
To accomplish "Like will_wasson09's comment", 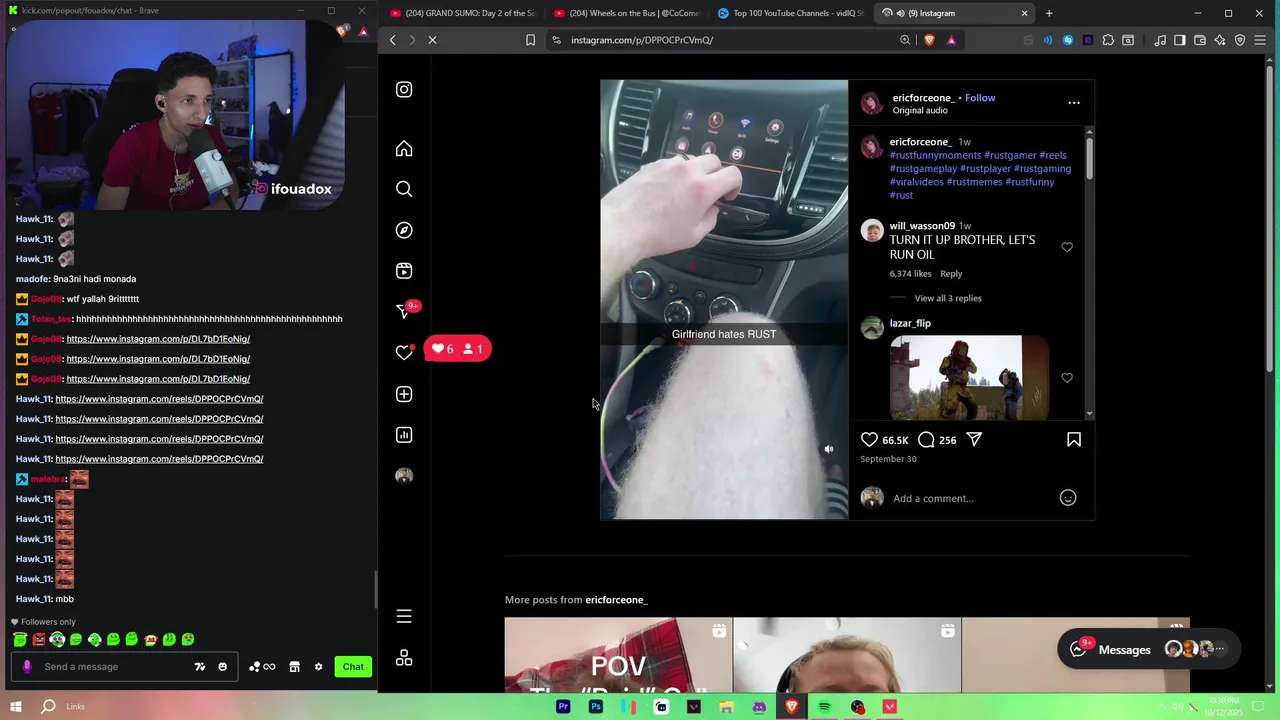I will point(1067,247).
